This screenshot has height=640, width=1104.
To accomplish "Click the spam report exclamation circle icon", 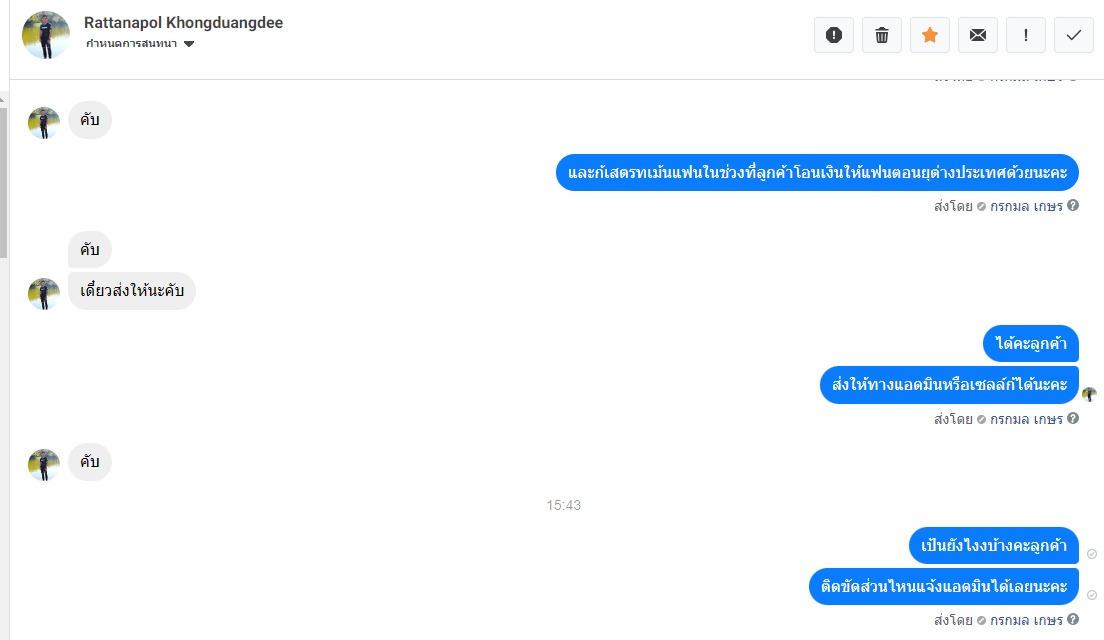I will pos(834,34).
